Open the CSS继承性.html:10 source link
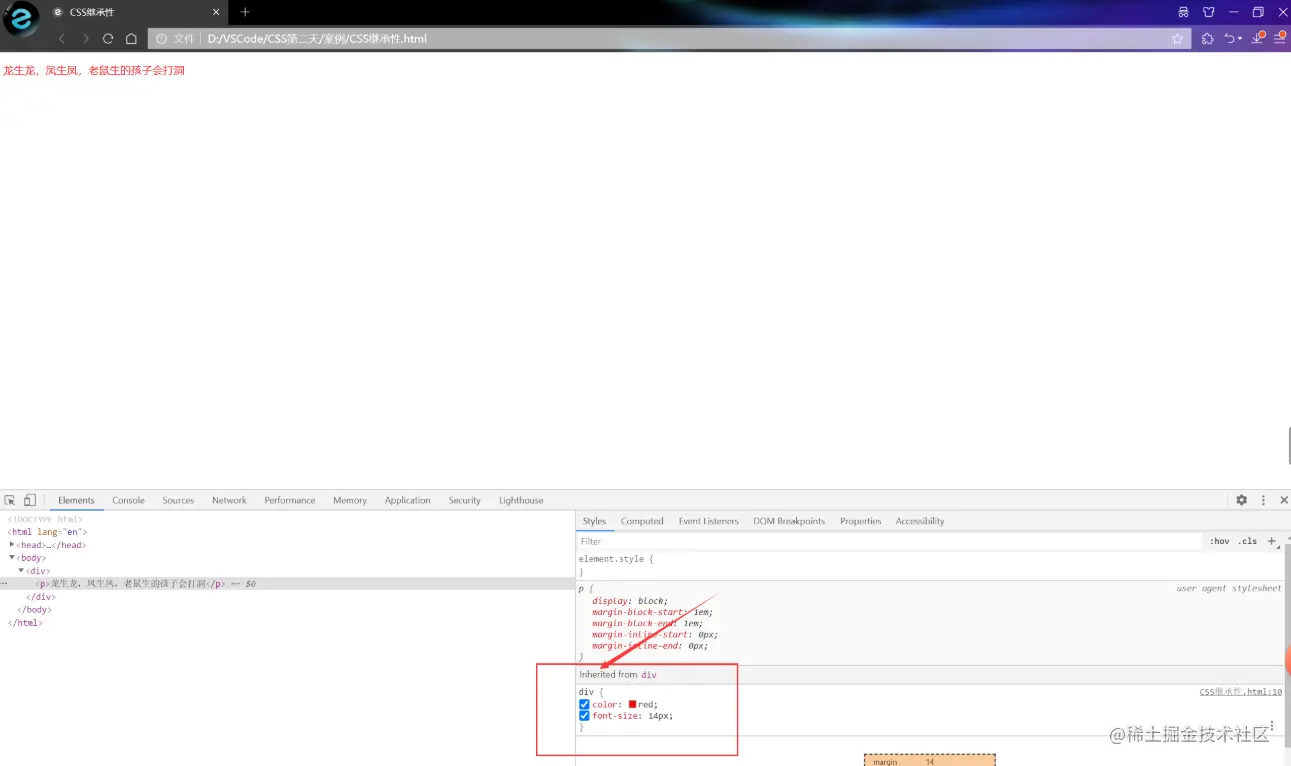 click(1241, 692)
